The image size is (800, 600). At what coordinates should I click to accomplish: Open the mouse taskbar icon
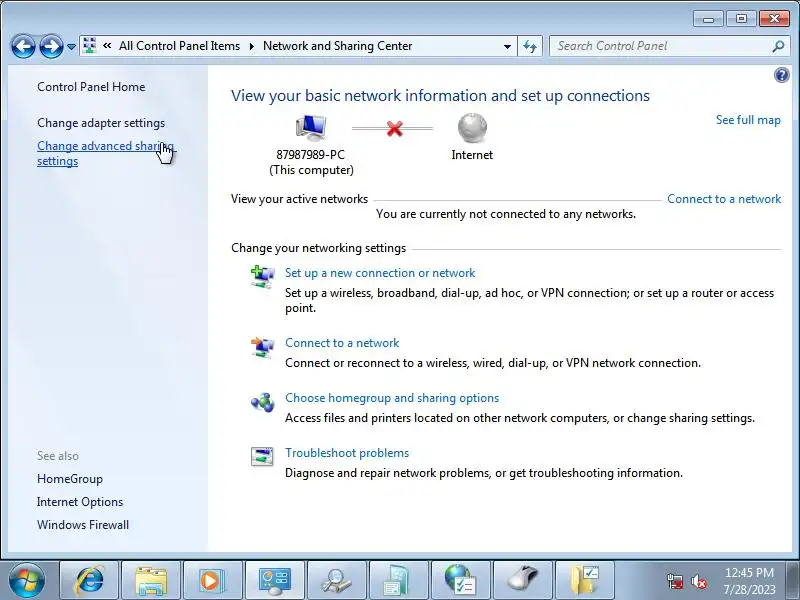tap(522, 580)
